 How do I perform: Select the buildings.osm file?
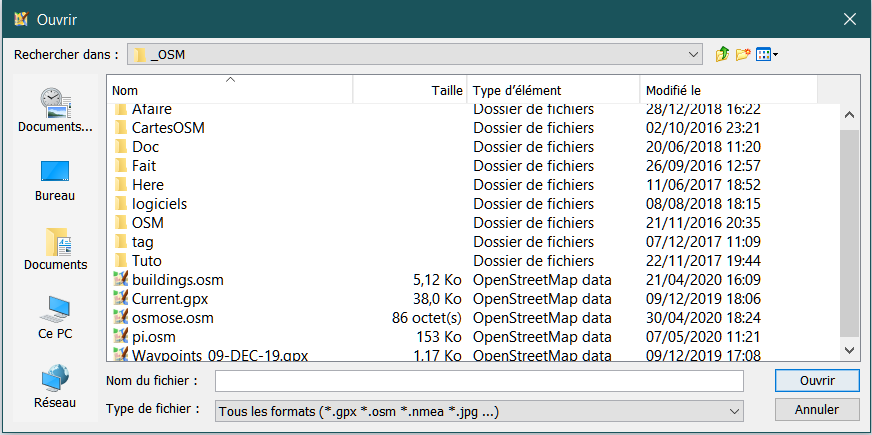click(177, 279)
